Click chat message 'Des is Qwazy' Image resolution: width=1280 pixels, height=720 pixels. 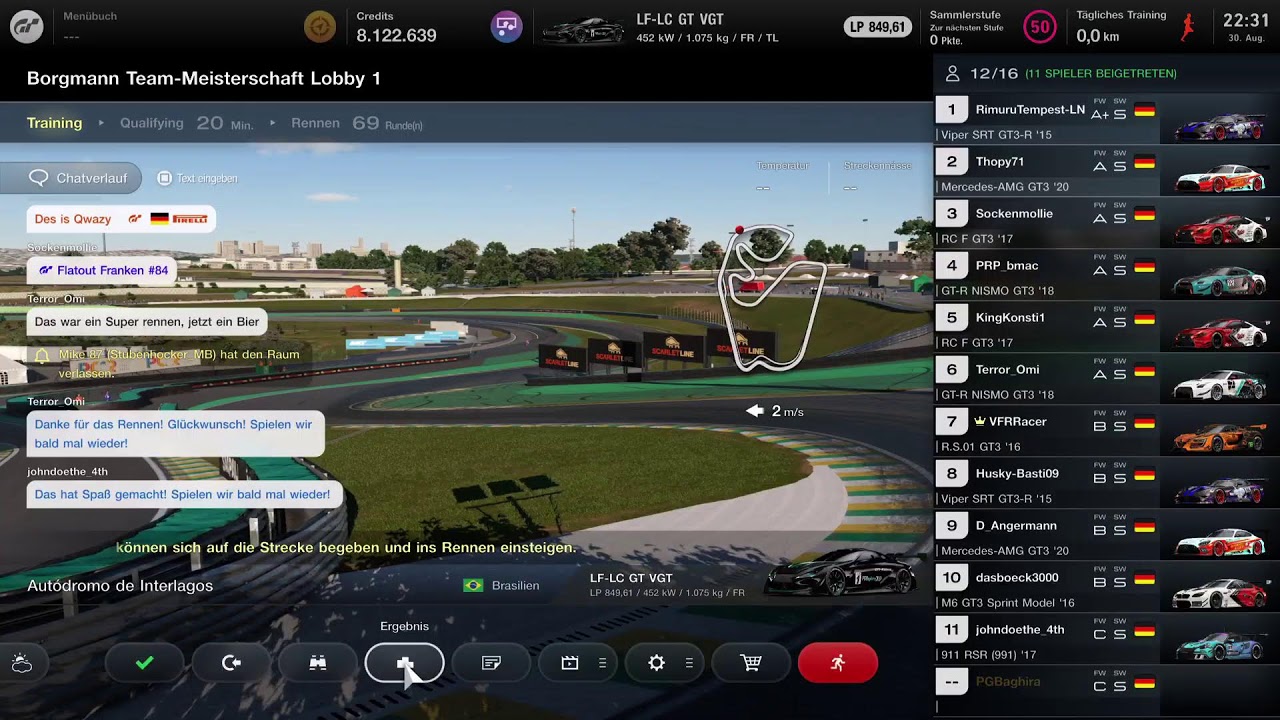pyautogui.click(x=121, y=219)
